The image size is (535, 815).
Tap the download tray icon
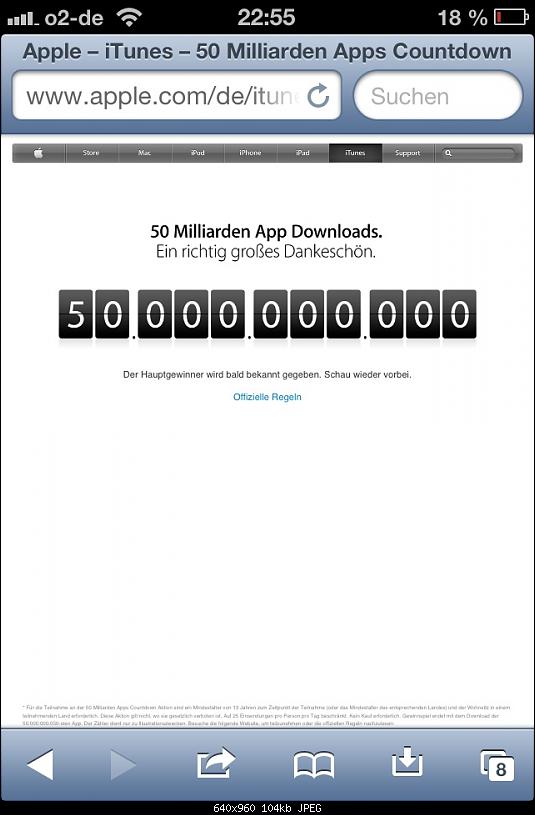point(407,761)
